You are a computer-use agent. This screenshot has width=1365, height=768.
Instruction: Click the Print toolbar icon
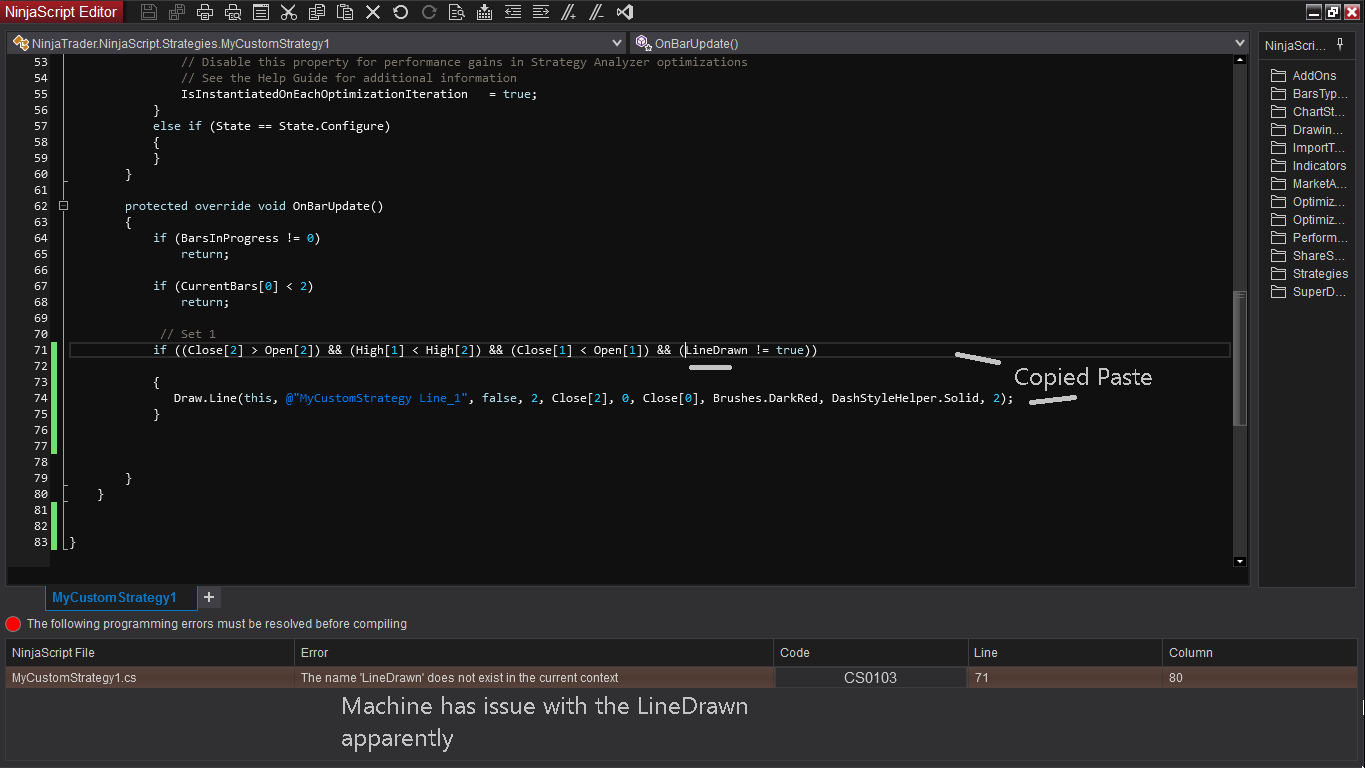pos(205,12)
